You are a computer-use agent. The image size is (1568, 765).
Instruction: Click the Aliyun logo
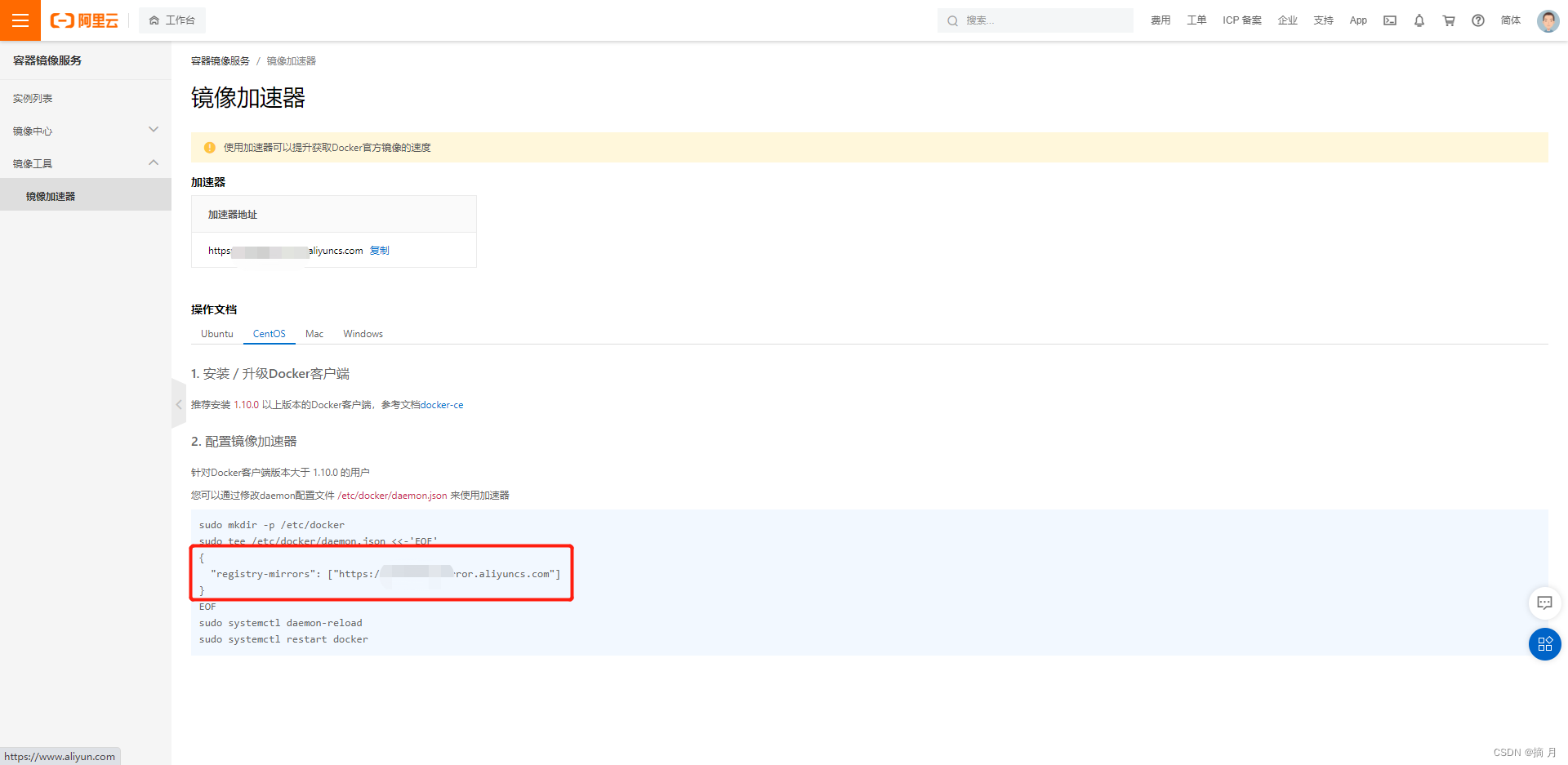pyautogui.click(x=84, y=20)
